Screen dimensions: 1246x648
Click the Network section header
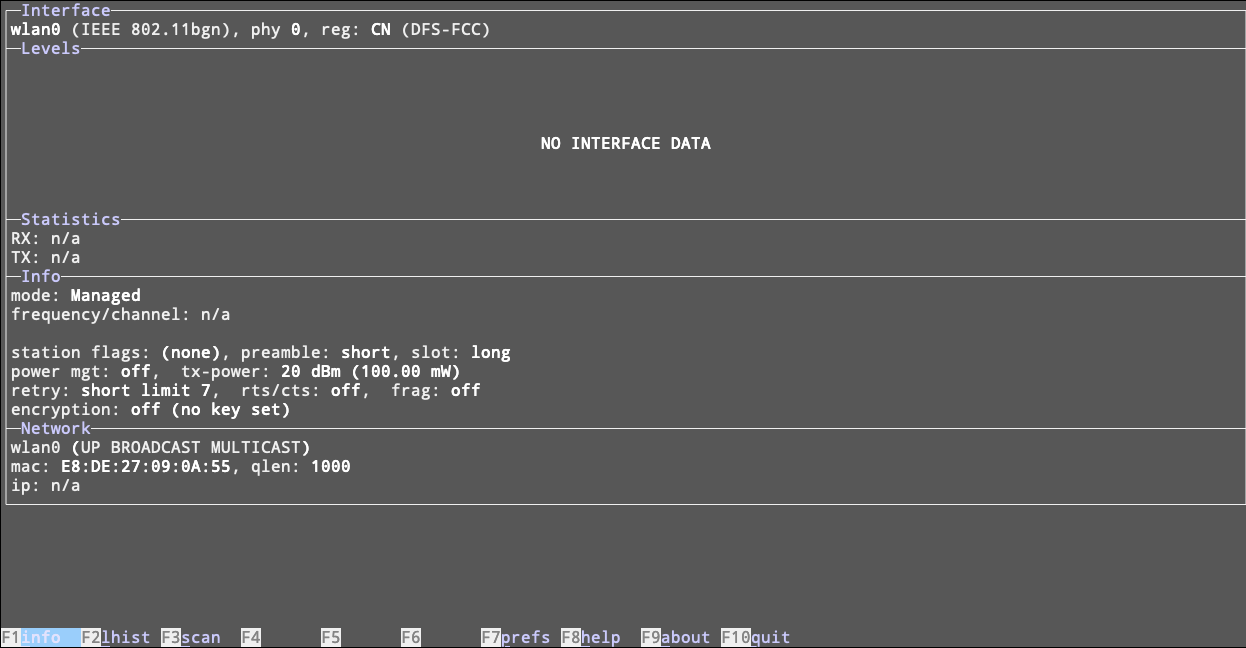click(55, 428)
